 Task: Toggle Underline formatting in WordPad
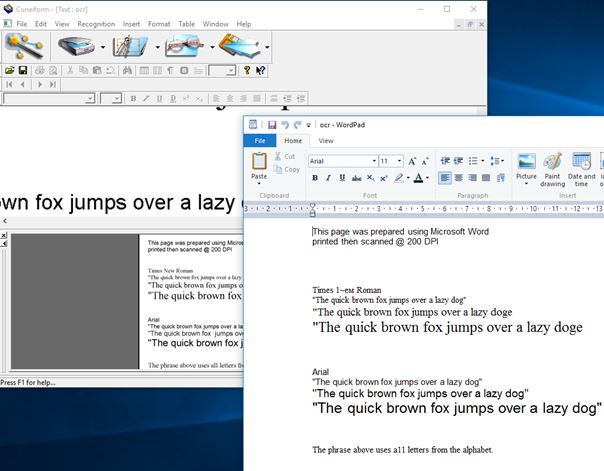[342, 178]
